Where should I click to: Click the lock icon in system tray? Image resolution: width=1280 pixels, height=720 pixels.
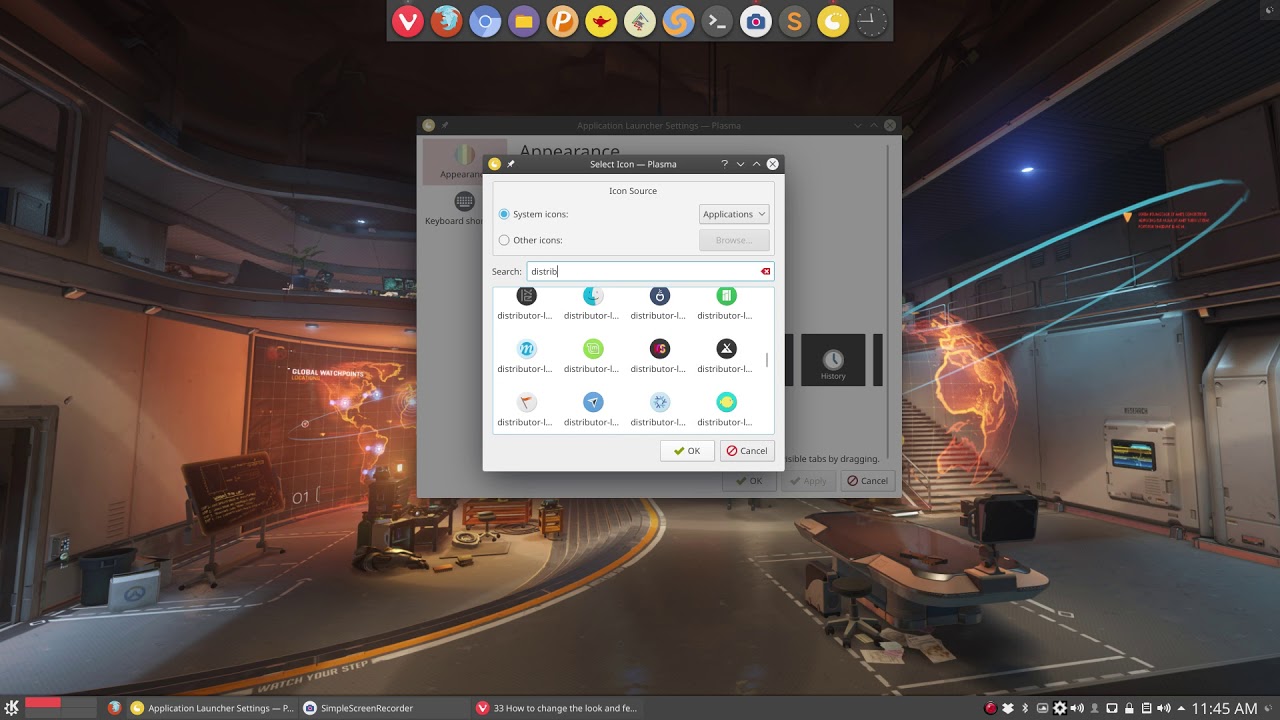[1129, 708]
